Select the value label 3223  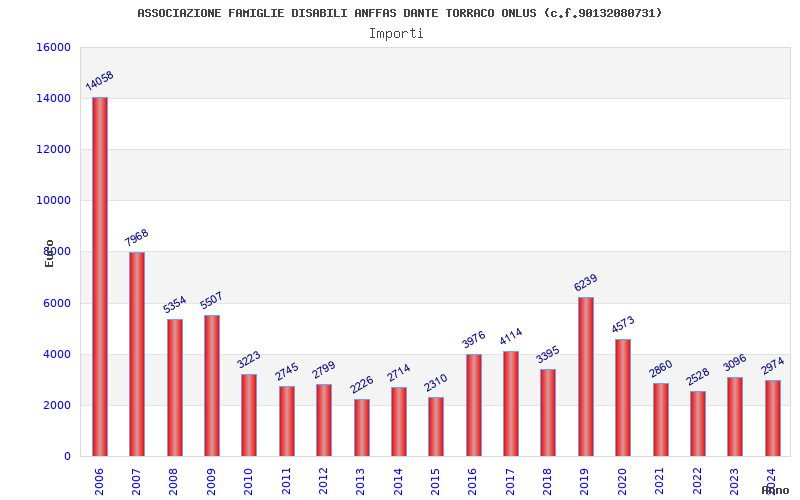pos(248,359)
